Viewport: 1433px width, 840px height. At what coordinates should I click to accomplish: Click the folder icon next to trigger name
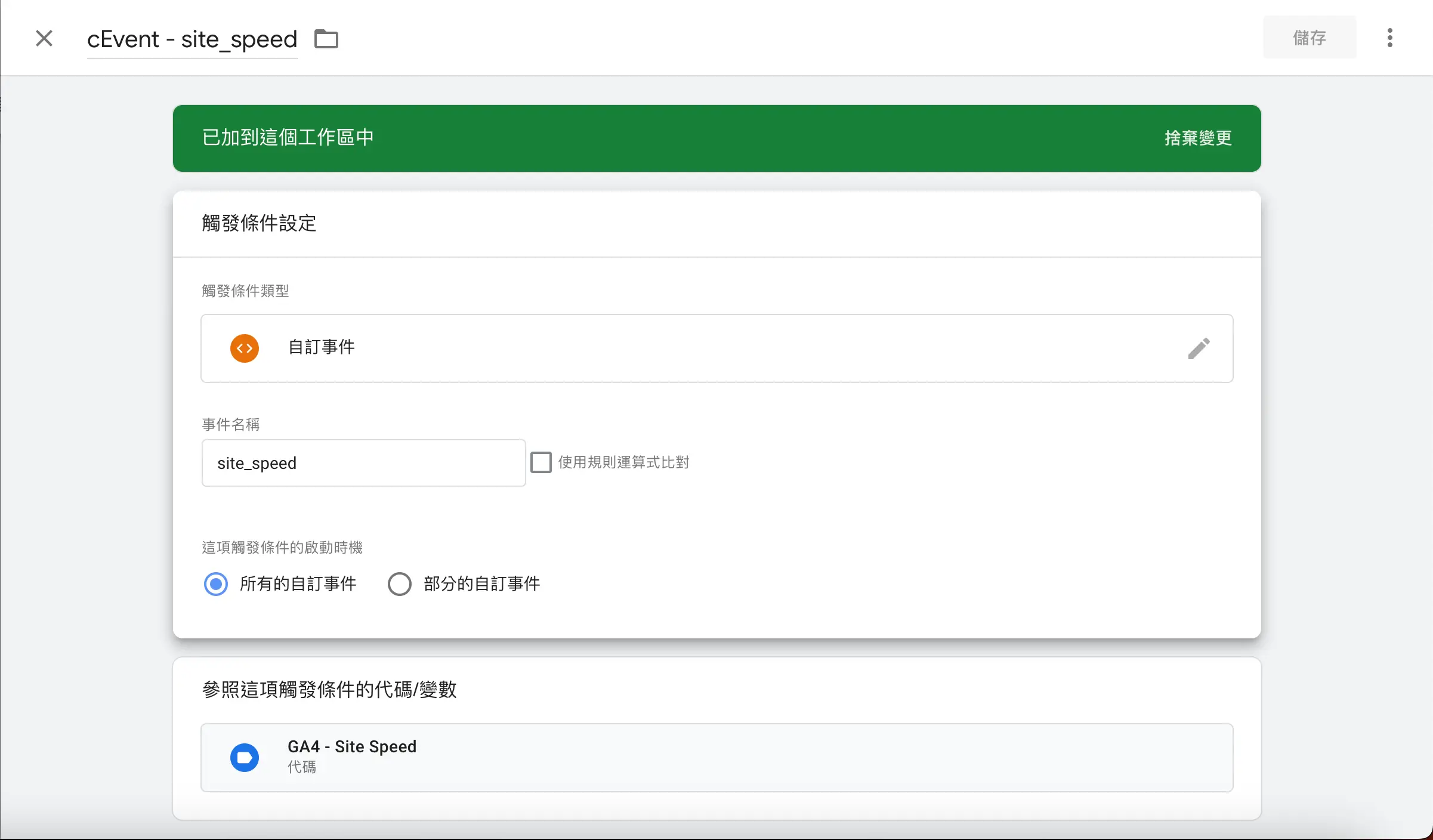(326, 39)
